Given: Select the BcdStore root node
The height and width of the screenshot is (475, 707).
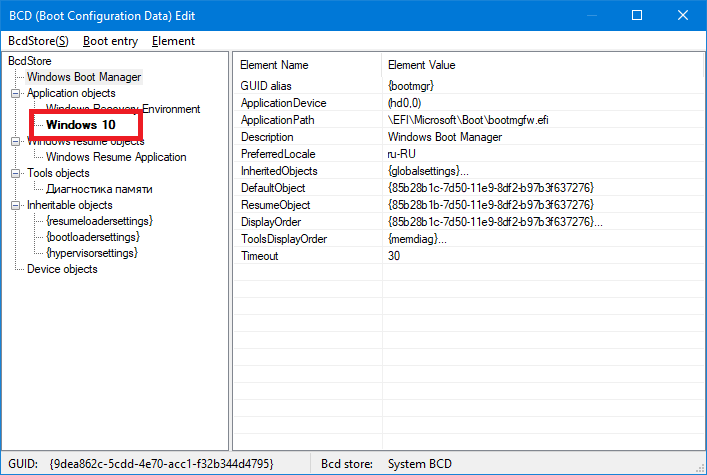Looking at the screenshot, I should coord(30,61).
